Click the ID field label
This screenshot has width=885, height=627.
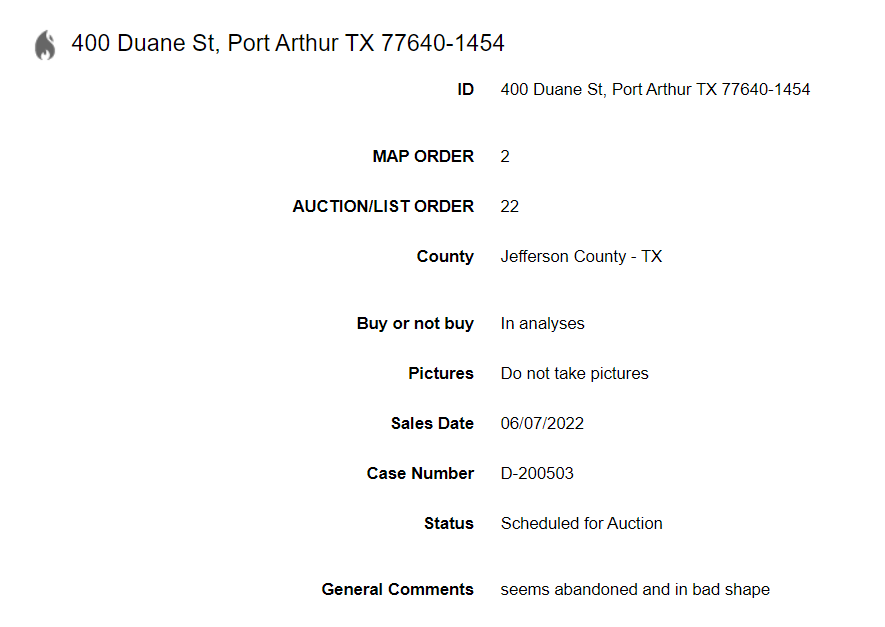coord(466,89)
